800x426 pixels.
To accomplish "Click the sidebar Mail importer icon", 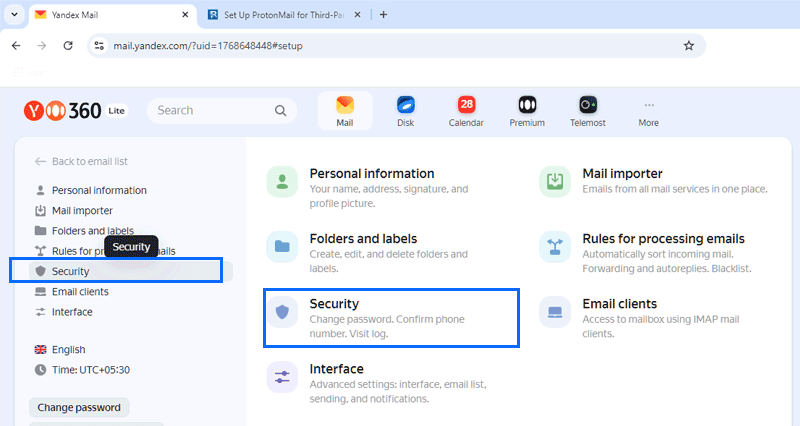I will pyautogui.click(x=40, y=211).
